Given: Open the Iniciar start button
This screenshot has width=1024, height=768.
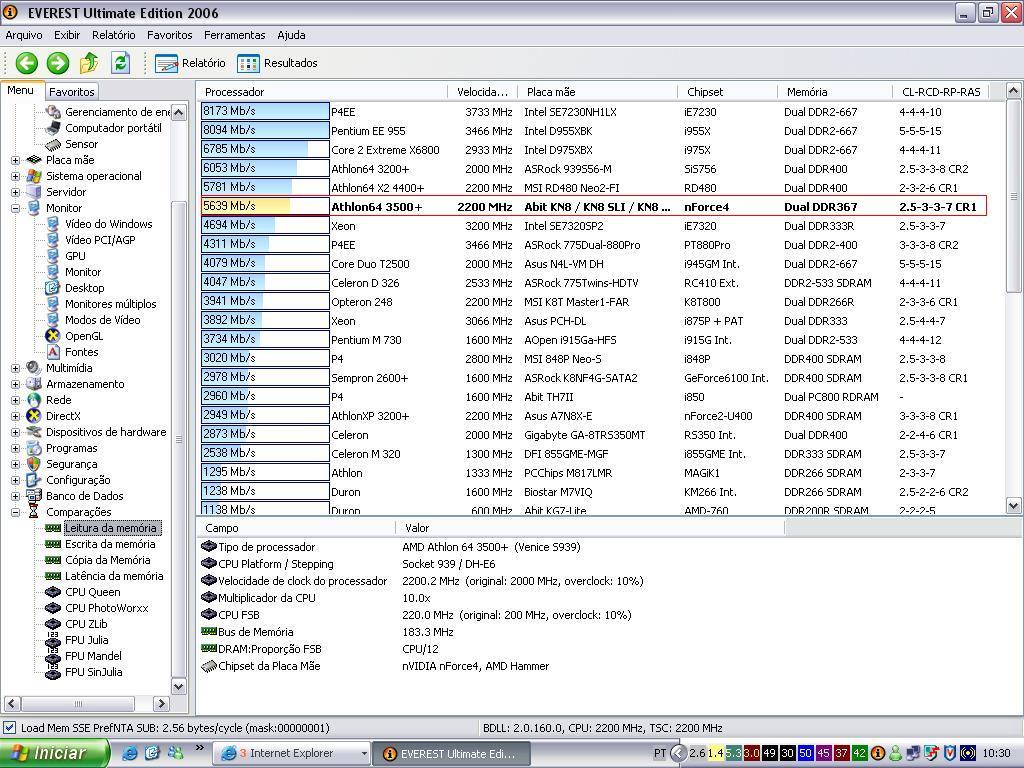Looking at the screenshot, I should point(54,754).
